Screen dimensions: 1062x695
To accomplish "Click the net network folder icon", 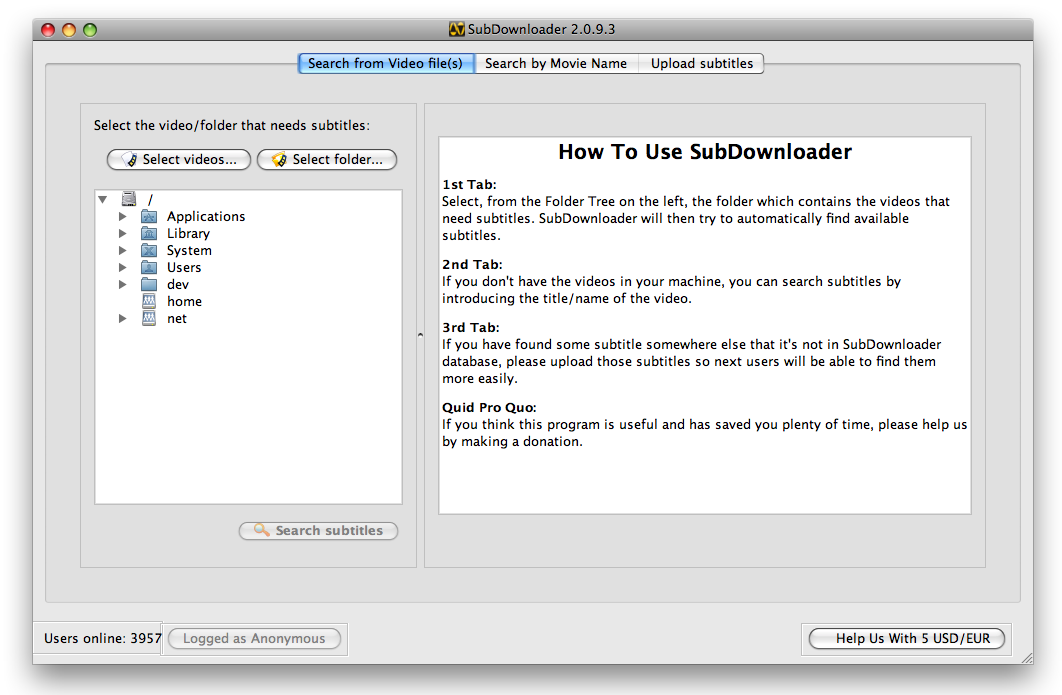I will 149,318.
